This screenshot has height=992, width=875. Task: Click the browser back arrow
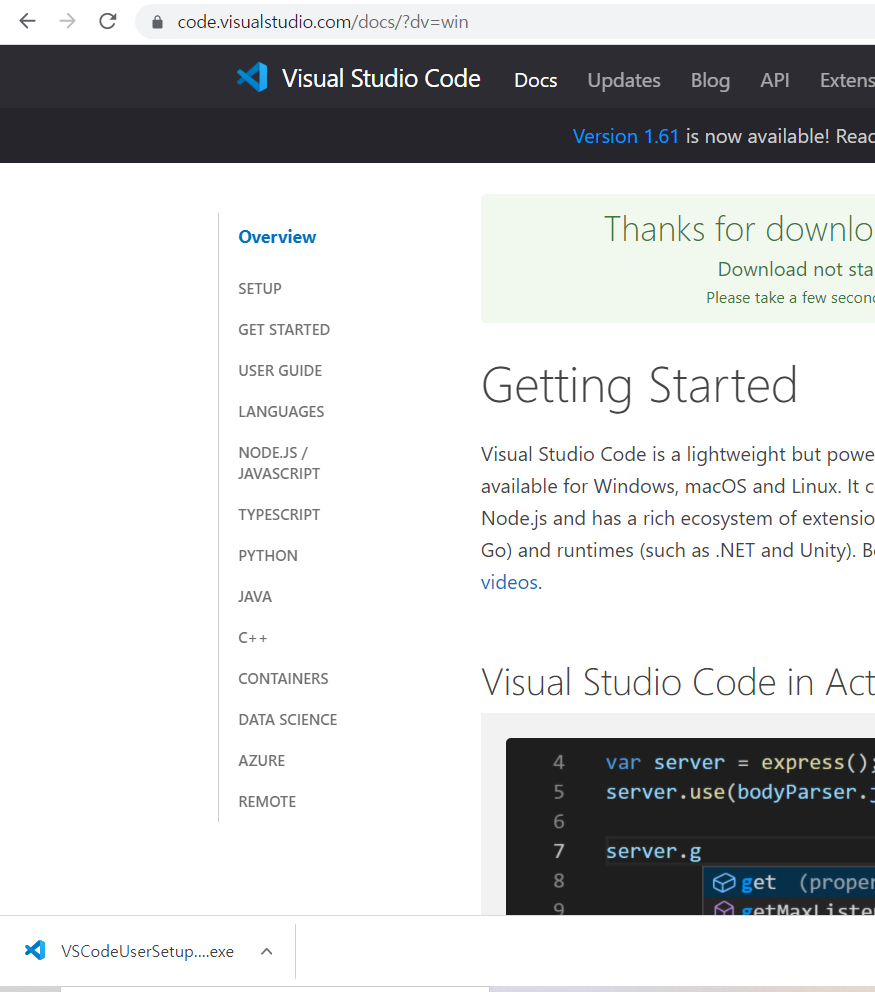coord(27,22)
